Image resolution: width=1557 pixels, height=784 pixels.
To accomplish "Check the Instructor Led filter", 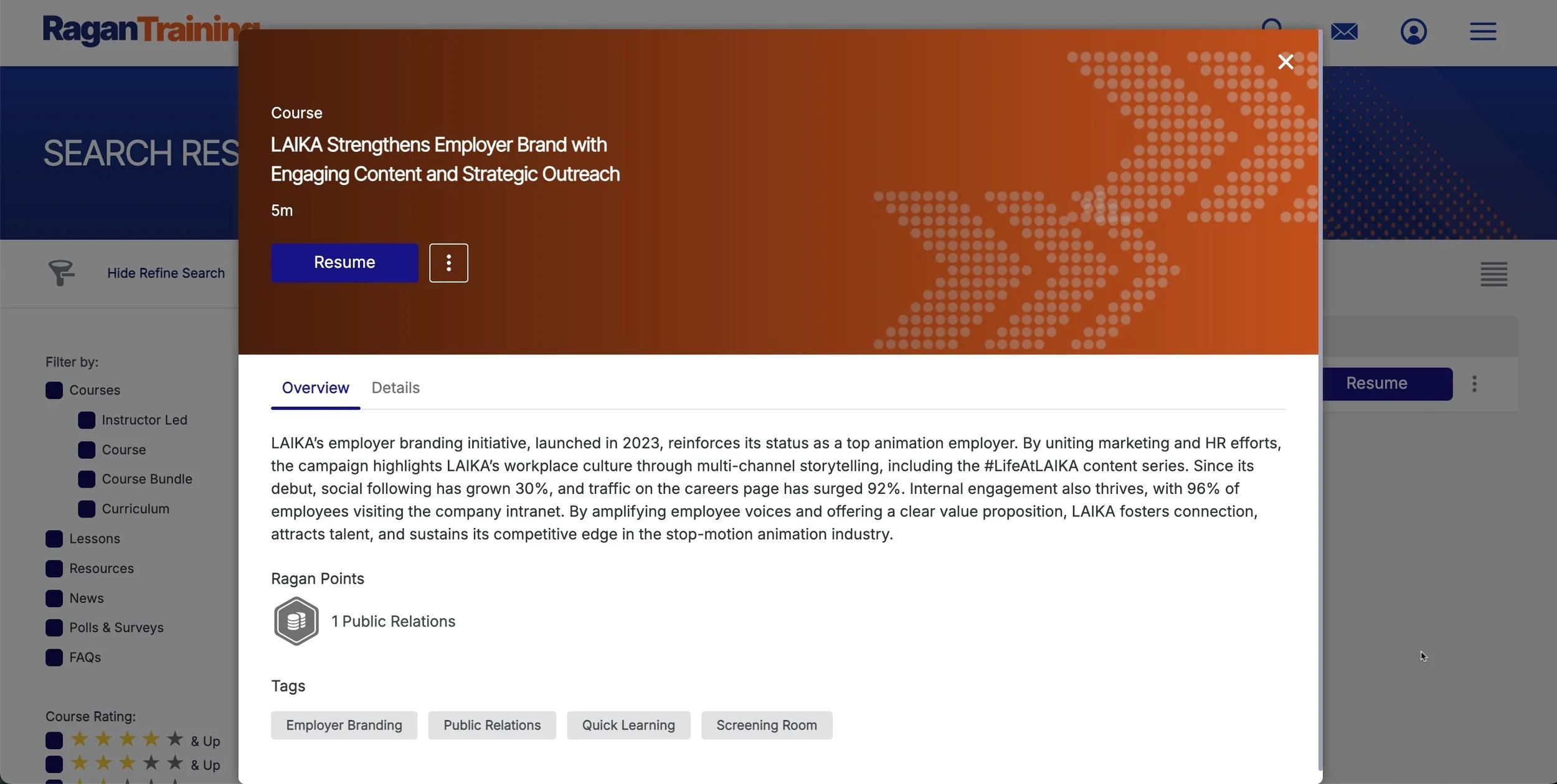I will (x=87, y=420).
